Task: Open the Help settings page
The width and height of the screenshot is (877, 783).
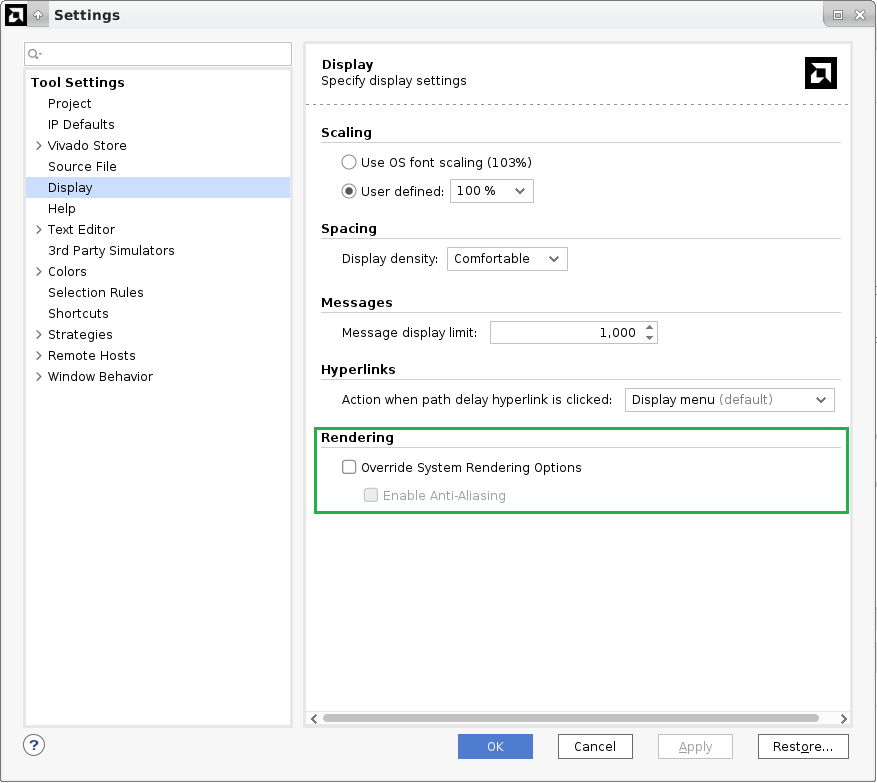Action: [62, 209]
